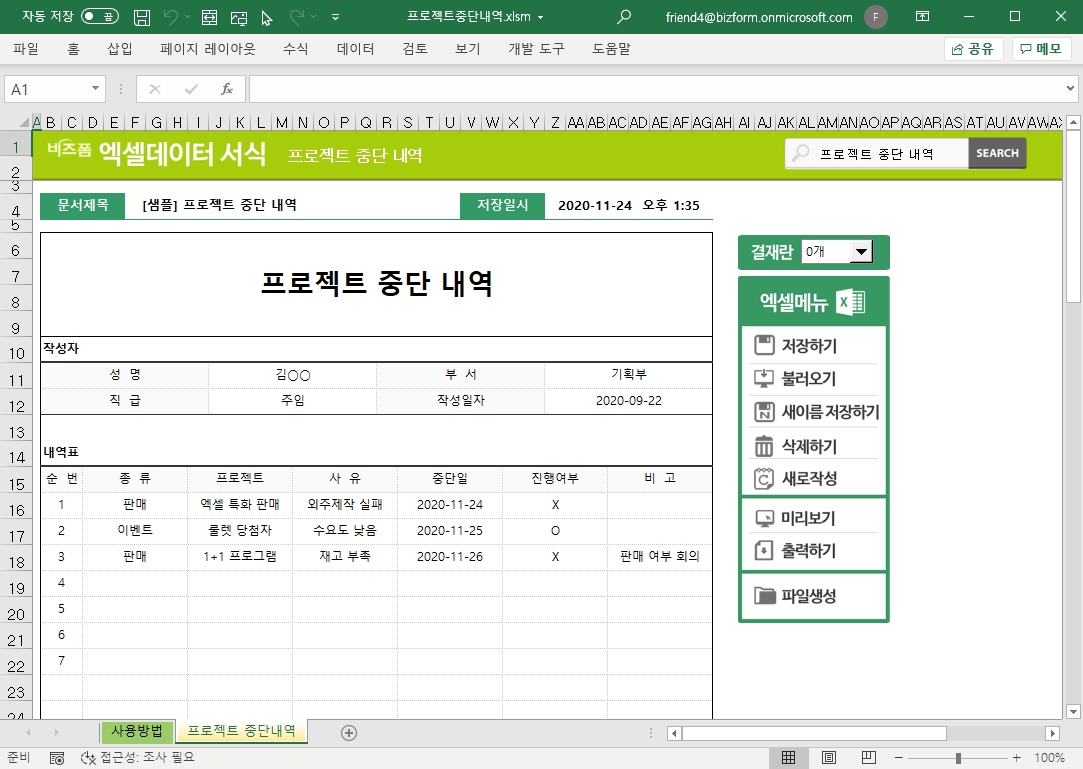
Task: Click the zoom slider in the status bar
Action: (958, 758)
